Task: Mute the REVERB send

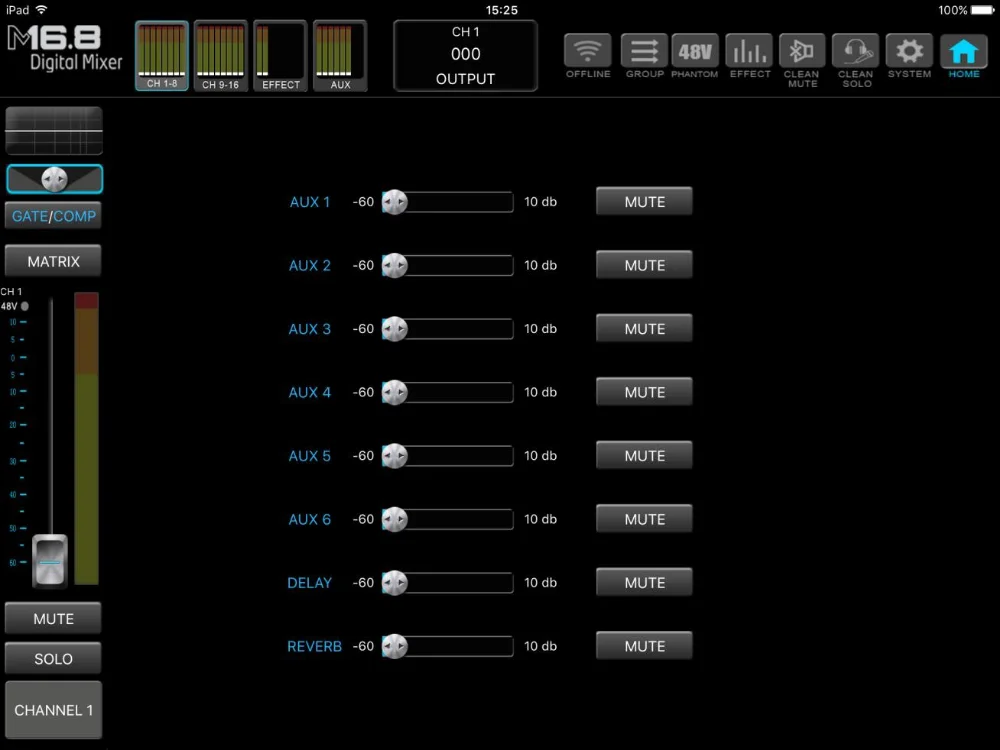Action: 644,646
